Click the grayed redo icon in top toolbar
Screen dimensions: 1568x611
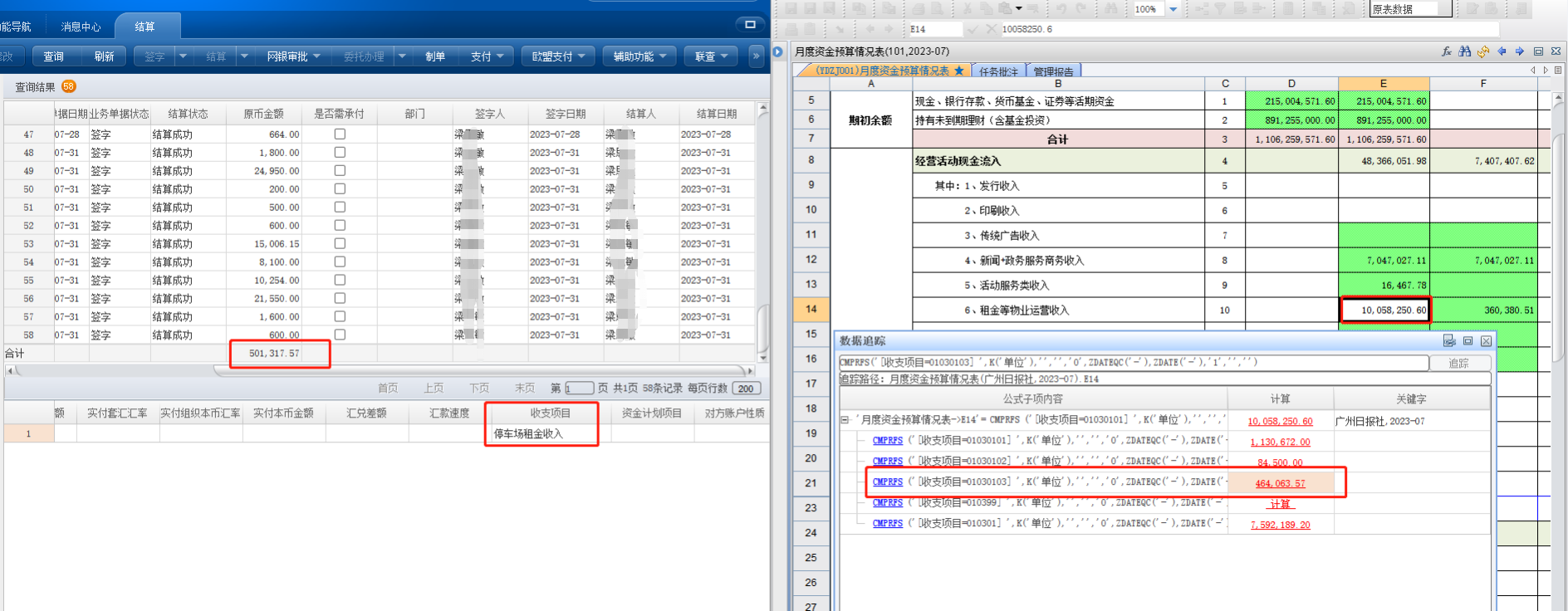click(x=1081, y=9)
